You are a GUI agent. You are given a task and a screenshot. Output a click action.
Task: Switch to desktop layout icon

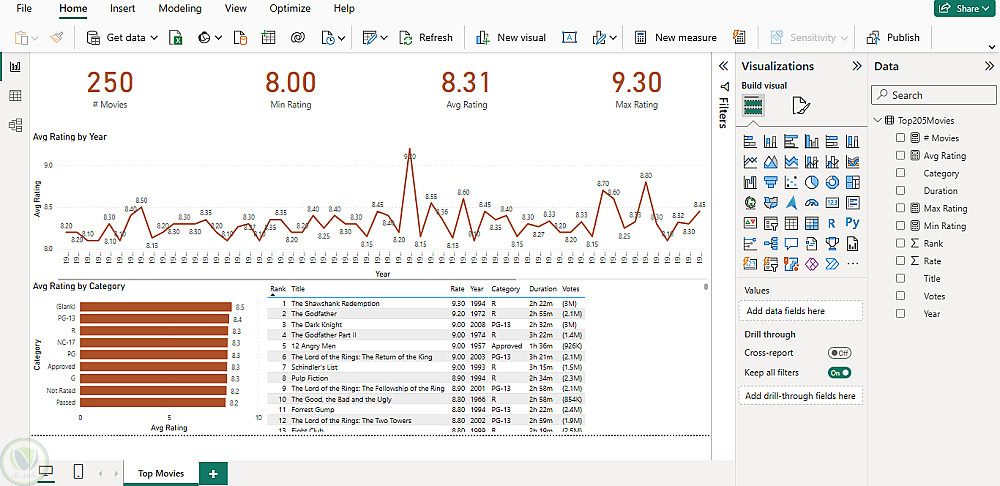pyautogui.click(x=47, y=473)
